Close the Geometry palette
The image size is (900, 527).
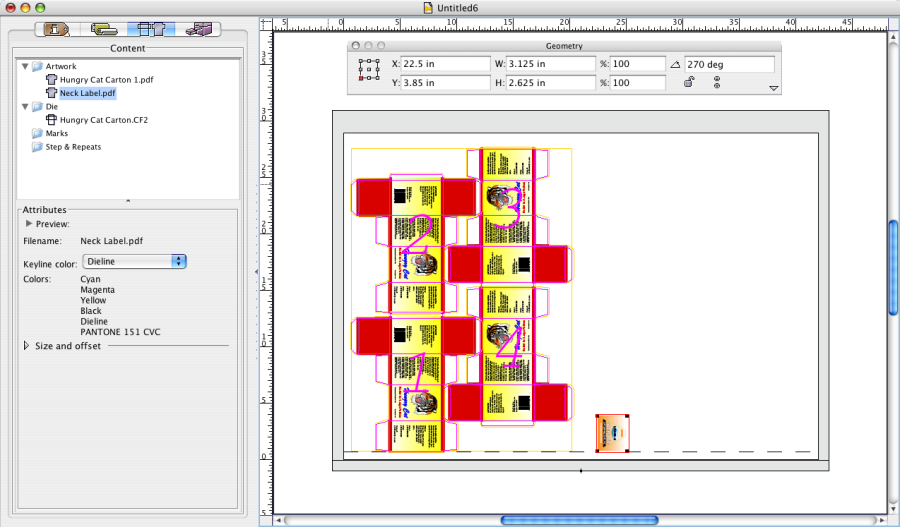[x=356, y=45]
